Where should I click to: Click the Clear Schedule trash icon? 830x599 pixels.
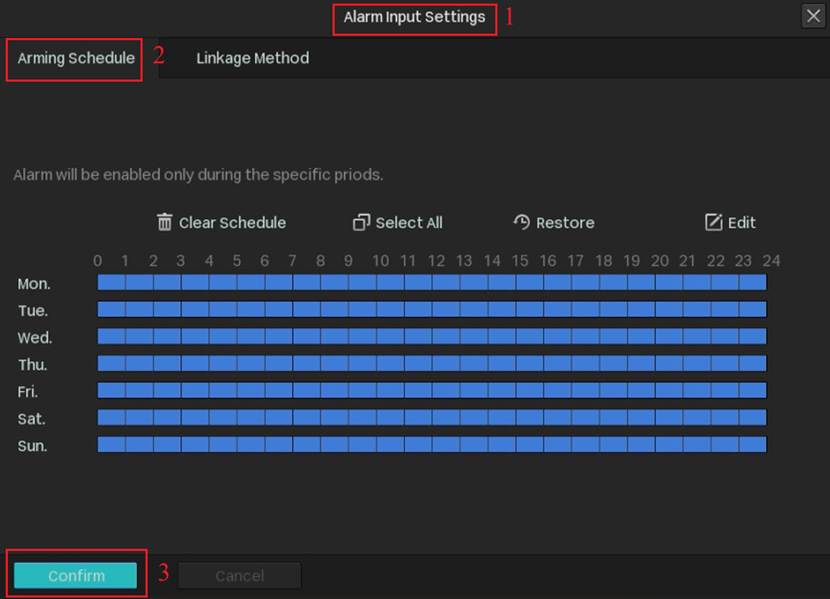[x=165, y=222]
